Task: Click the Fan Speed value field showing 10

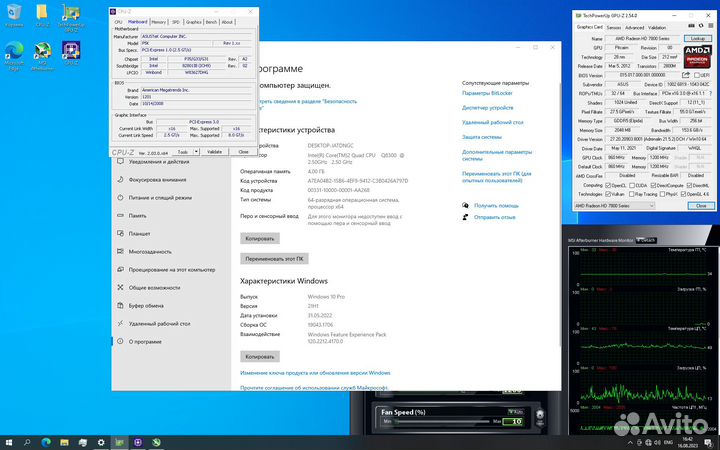Action: [513, 422]
